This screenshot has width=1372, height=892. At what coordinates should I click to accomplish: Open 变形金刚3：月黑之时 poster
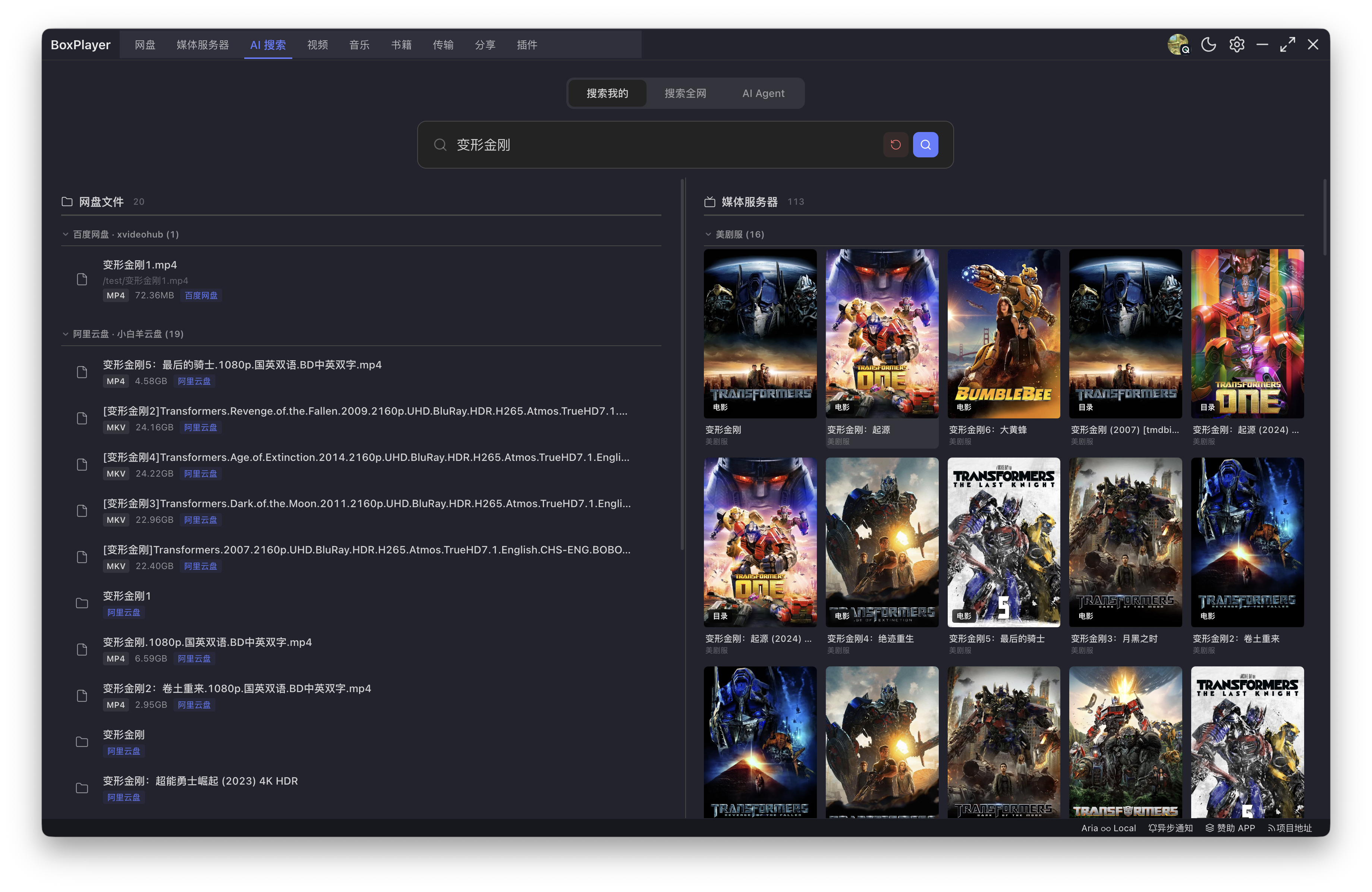[x=1125, y=543]
